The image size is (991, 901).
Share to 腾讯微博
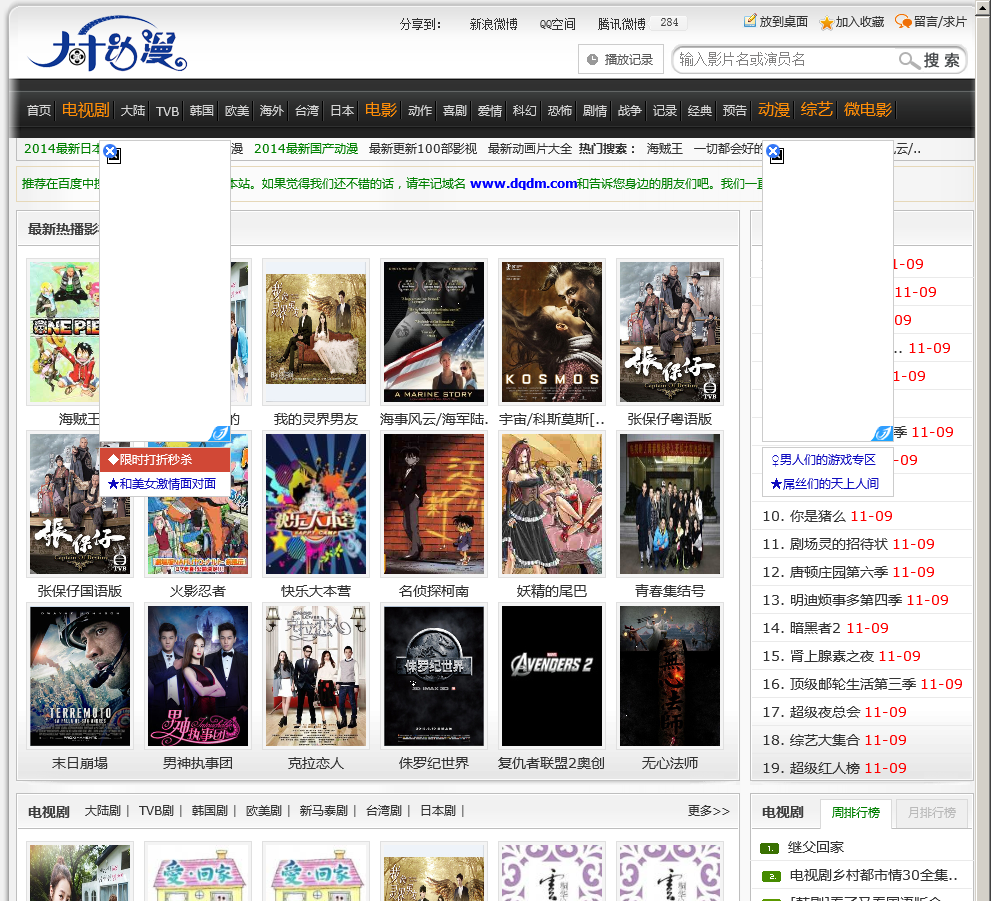(621, 24)
